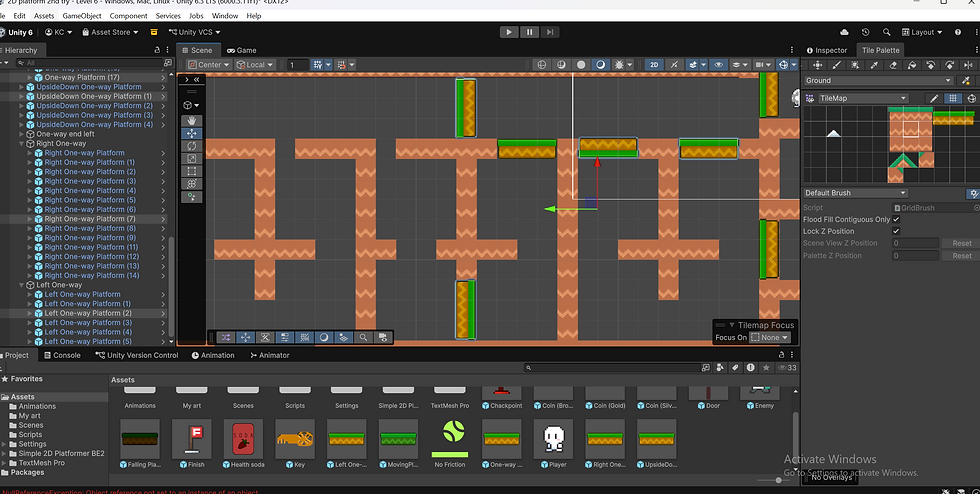This screenshot has height=494, width=980.
Task: Switch to the Game tab
Action: [x=242, y=50]
